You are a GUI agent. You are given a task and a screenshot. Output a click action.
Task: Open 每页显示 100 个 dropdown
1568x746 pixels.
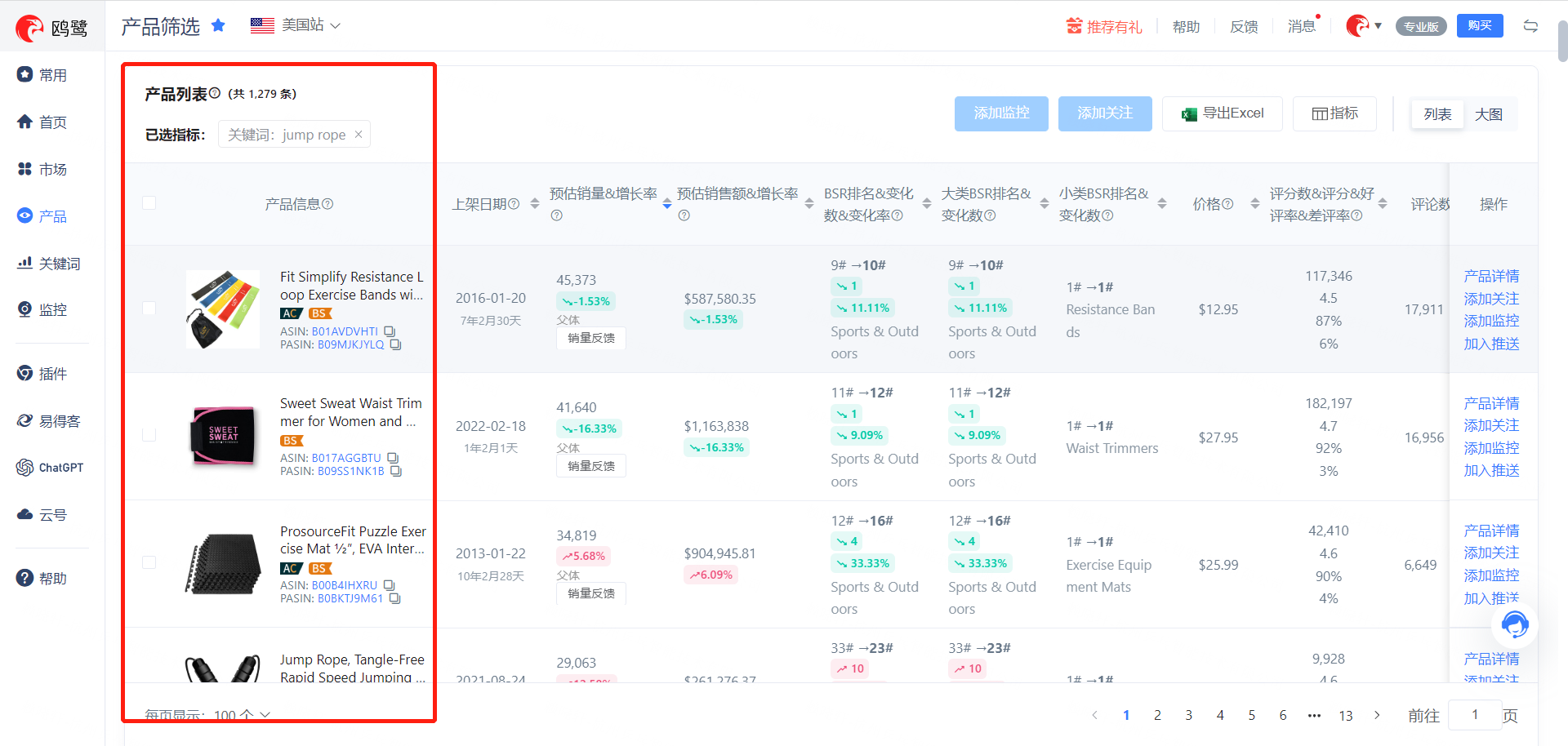pyautogui.click(x=242, y=715)
